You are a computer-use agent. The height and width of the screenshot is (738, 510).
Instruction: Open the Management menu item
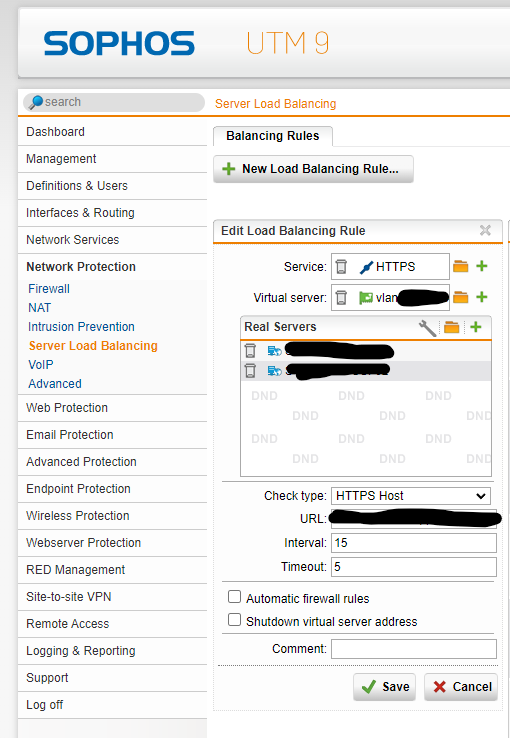pyautogui.click(x=112, y=159)
